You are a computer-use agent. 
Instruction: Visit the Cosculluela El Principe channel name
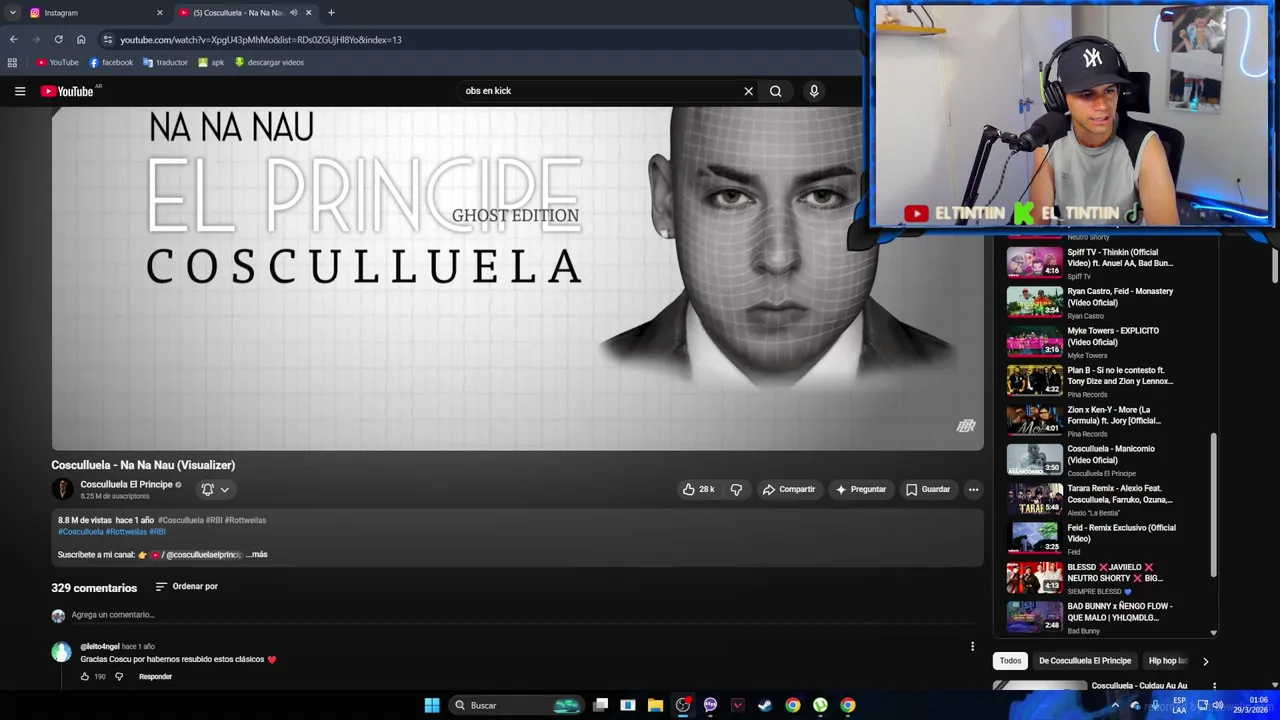point(126,484)
